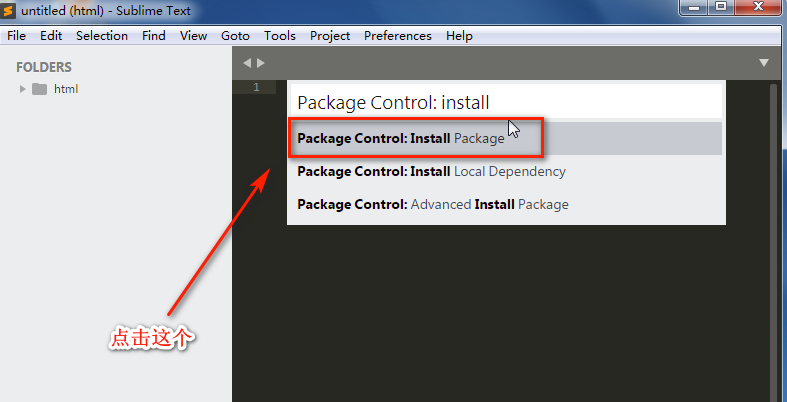
Task: Select the html folder name in sidebar
Action: 66,89
